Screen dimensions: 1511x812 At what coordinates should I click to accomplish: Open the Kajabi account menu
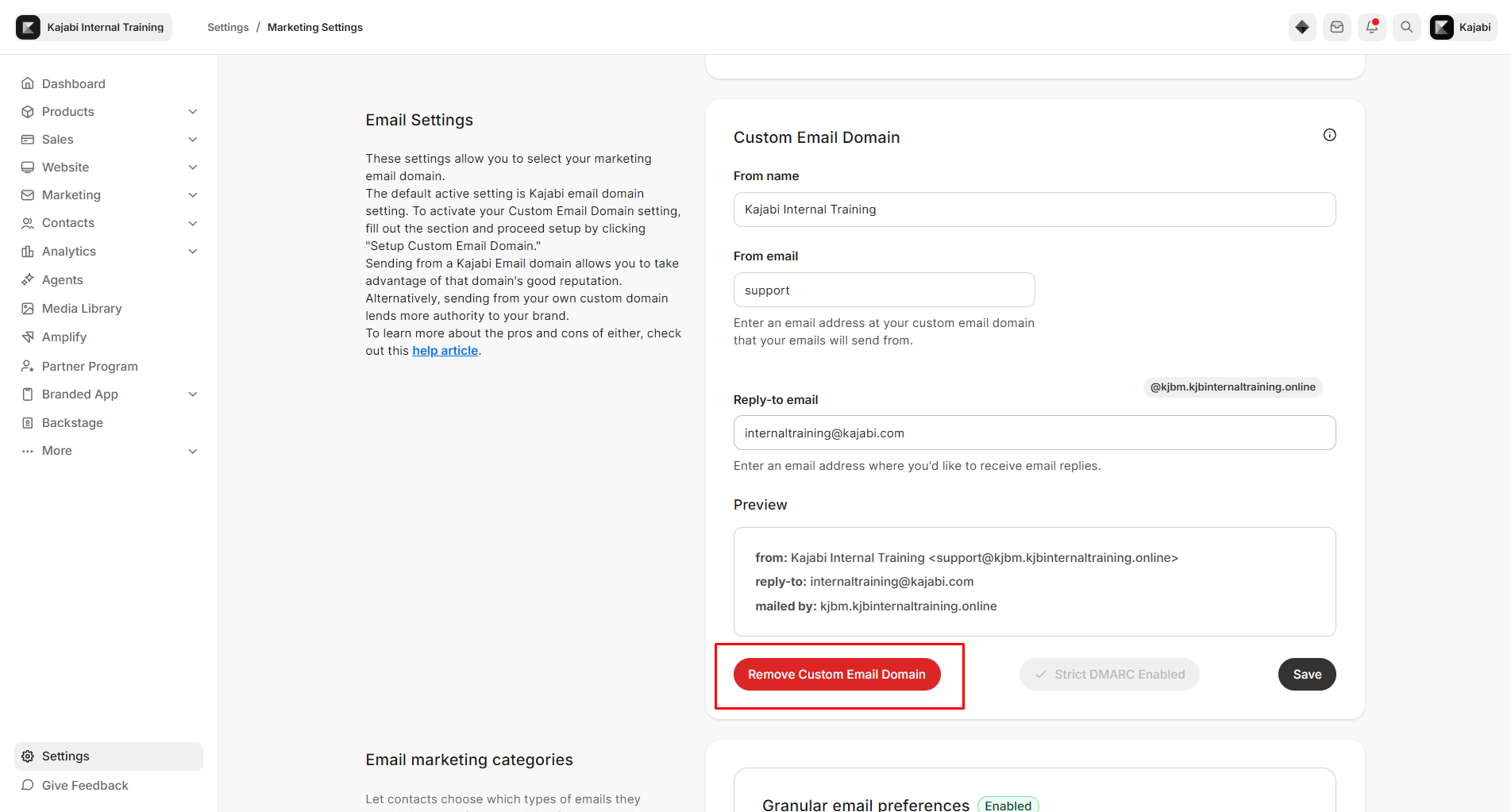[x=1463, y=27]
